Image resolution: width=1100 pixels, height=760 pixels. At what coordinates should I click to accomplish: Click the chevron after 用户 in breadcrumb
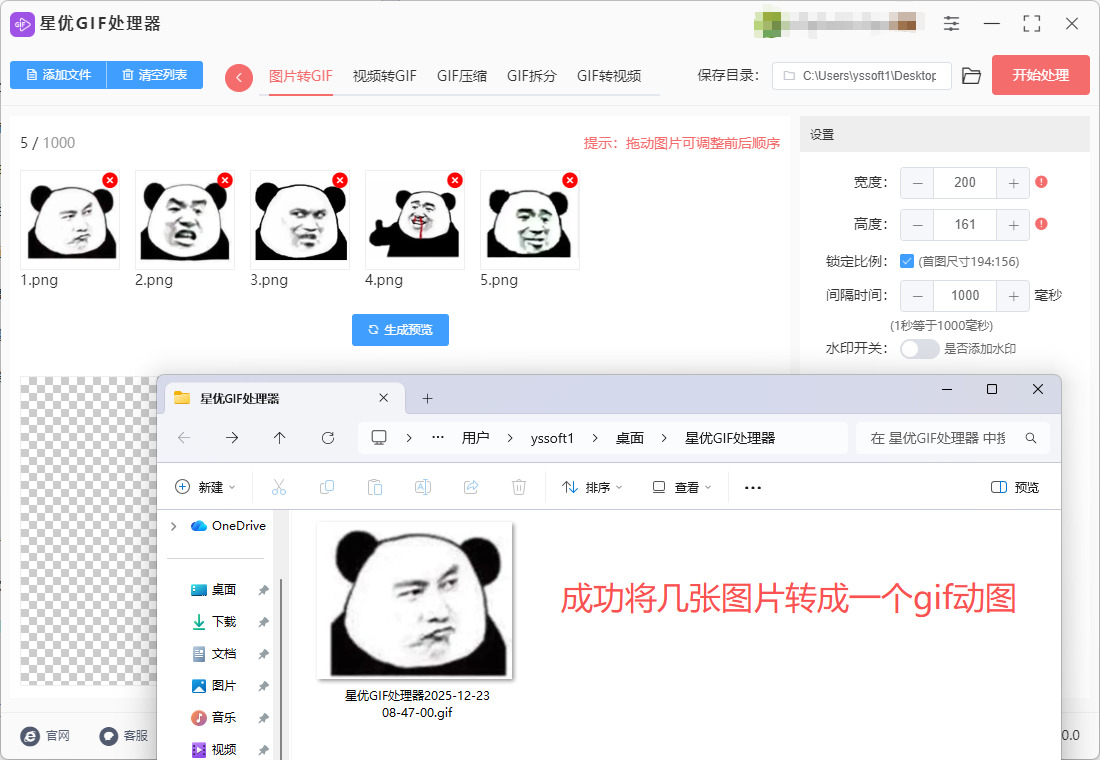click(510, 438)
